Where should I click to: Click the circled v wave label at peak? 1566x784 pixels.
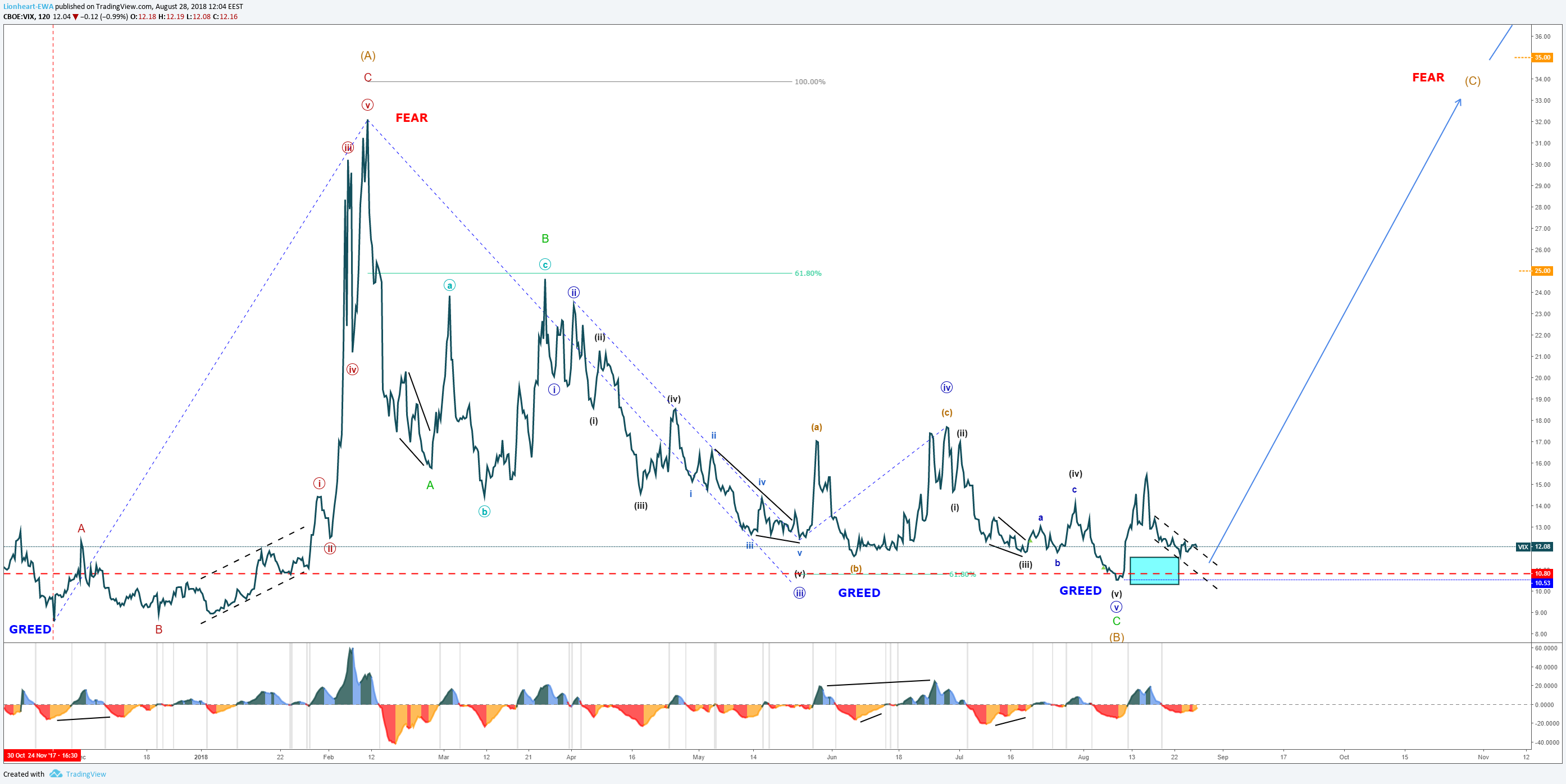[368, 105]
